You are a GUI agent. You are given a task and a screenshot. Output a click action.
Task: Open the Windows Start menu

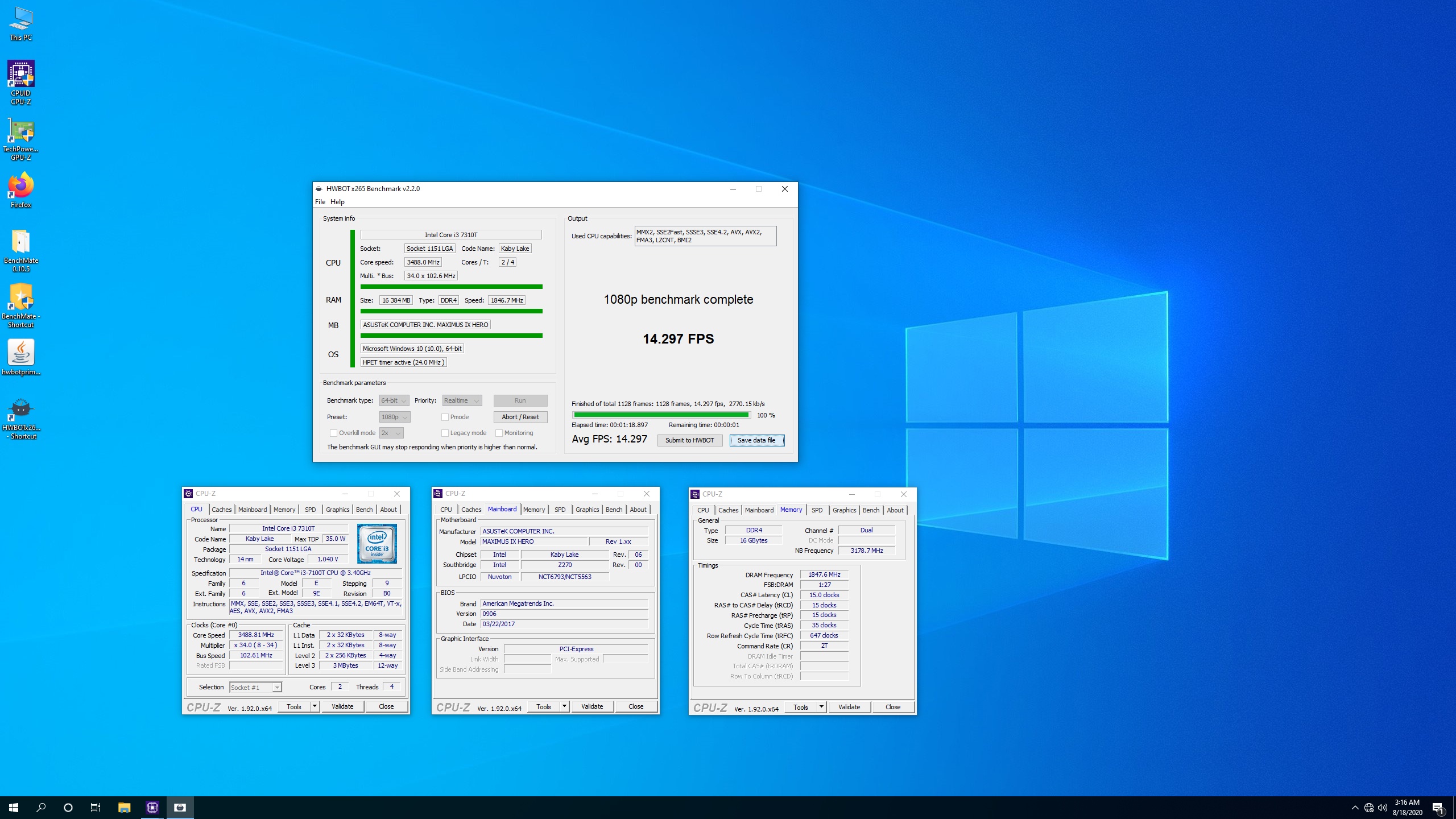(14, 807)
